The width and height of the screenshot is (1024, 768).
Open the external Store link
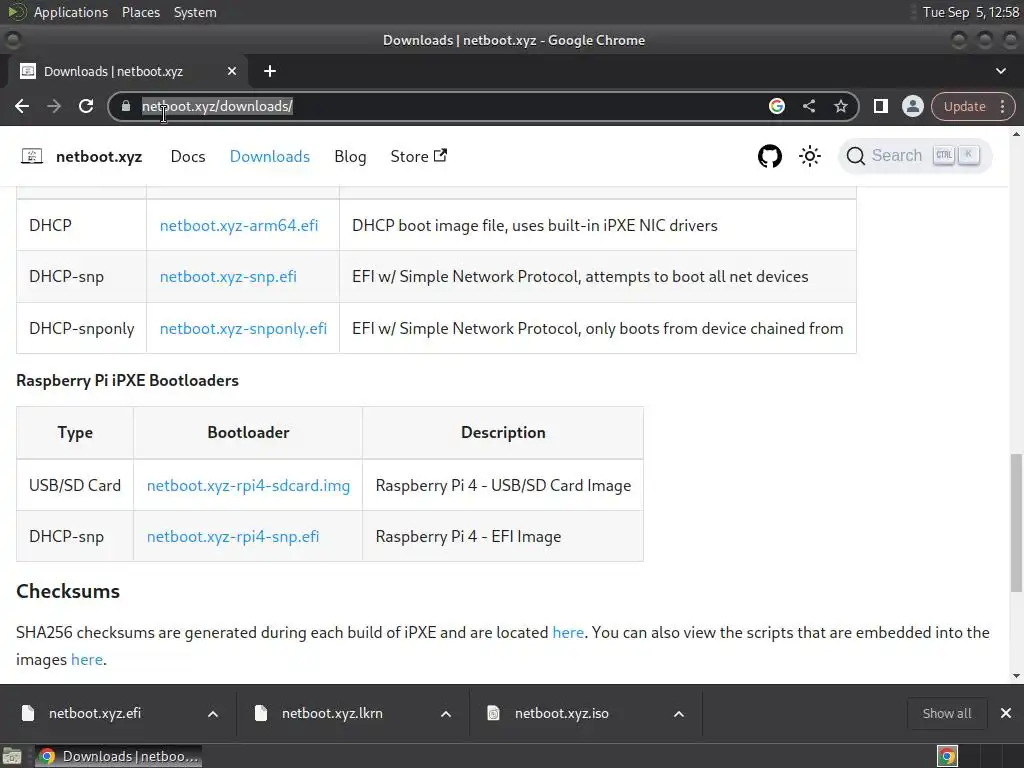(x=419, y=156)
